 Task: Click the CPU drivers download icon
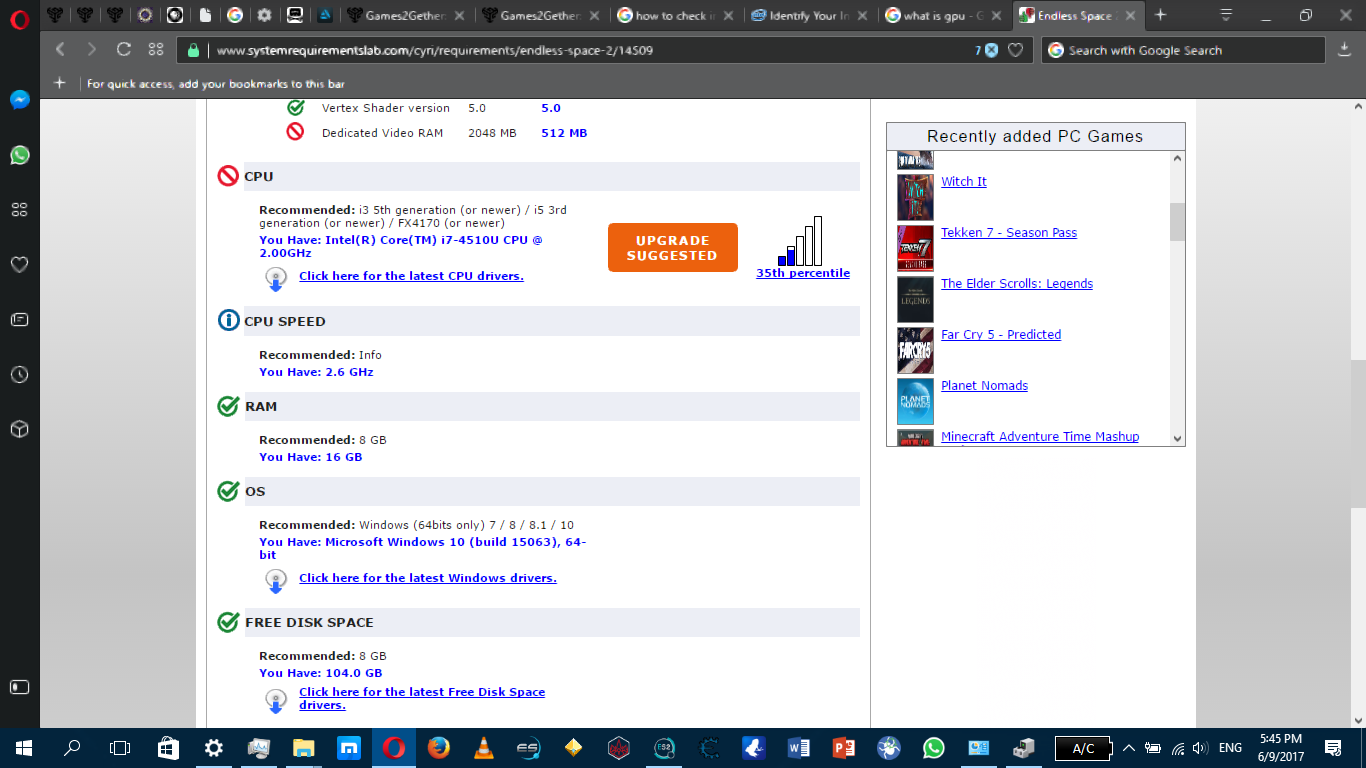(276, 278)
